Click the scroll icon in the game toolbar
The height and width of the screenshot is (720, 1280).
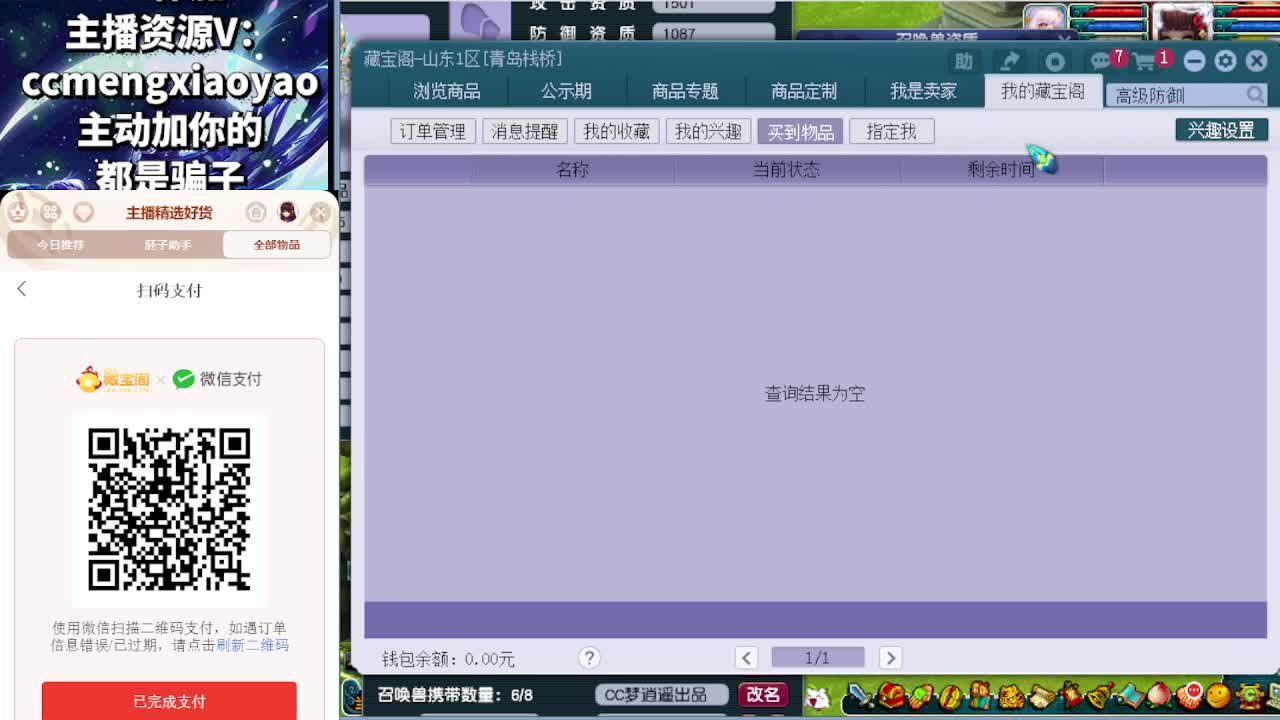tap(1040, 695)
